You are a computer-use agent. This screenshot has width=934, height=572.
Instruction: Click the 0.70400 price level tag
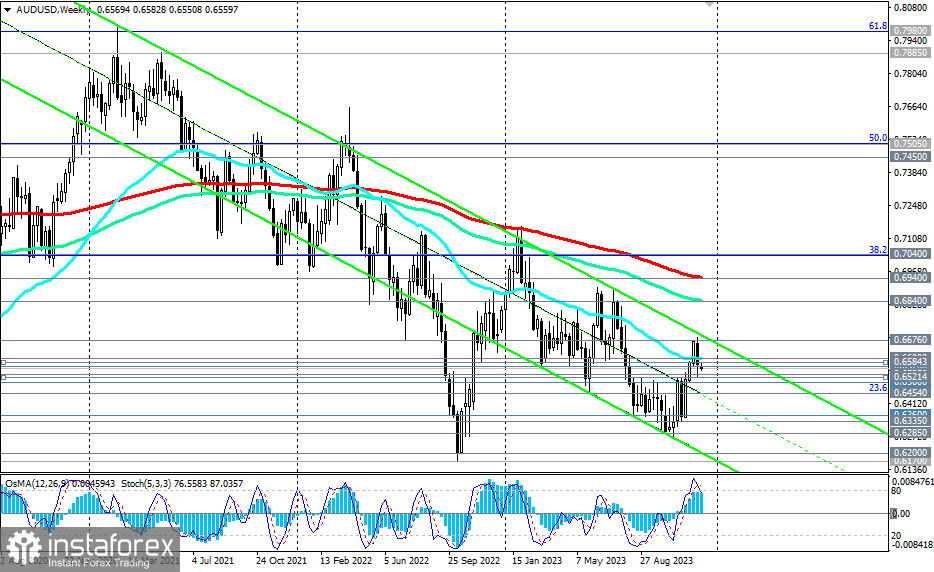click(x=910, y=254)
